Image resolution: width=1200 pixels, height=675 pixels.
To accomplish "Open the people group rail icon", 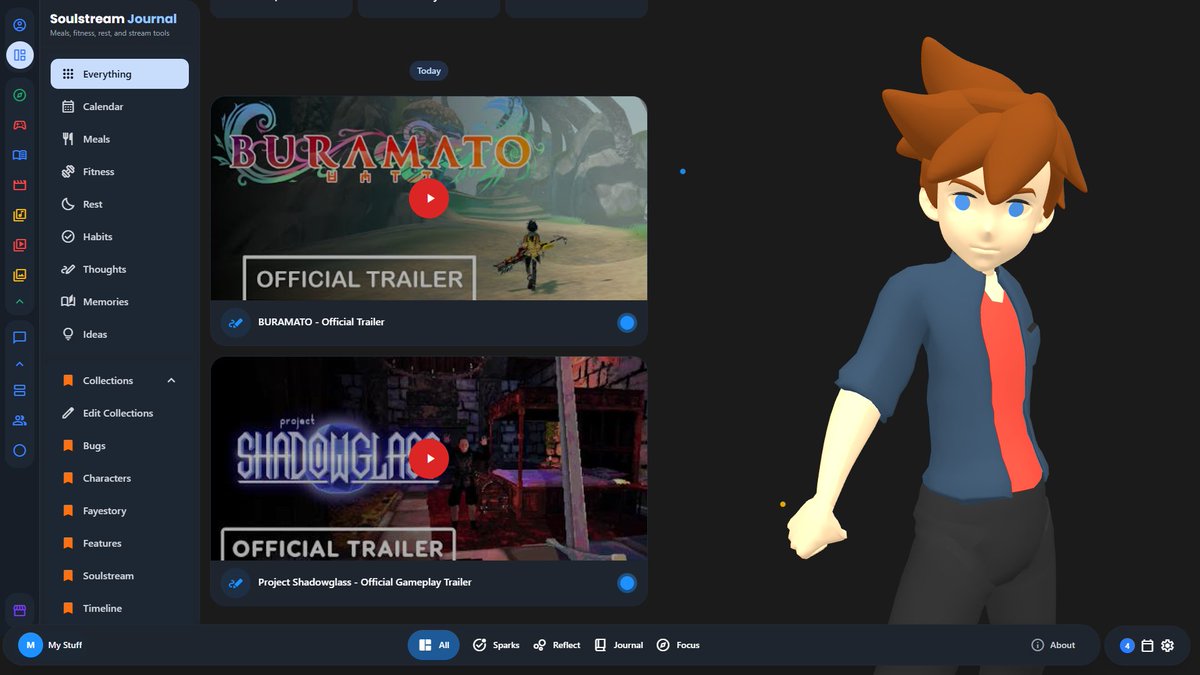I will tap(19, 420).
